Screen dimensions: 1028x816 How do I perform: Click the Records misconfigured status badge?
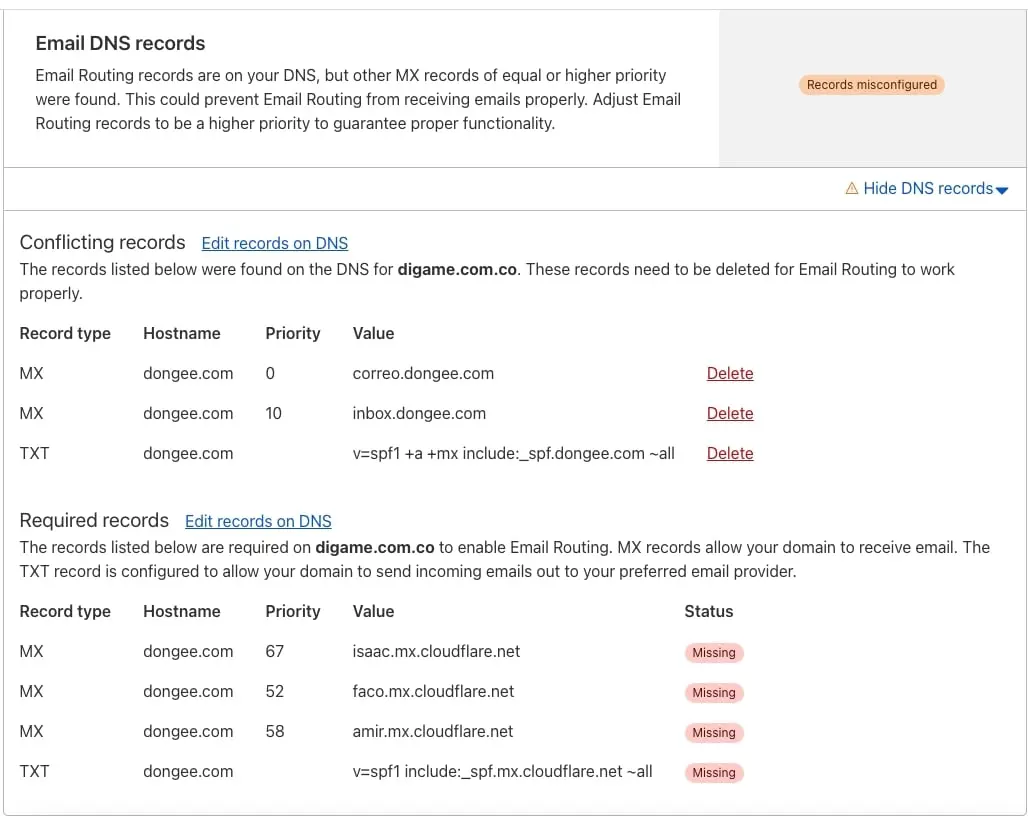tap(871, 85)
